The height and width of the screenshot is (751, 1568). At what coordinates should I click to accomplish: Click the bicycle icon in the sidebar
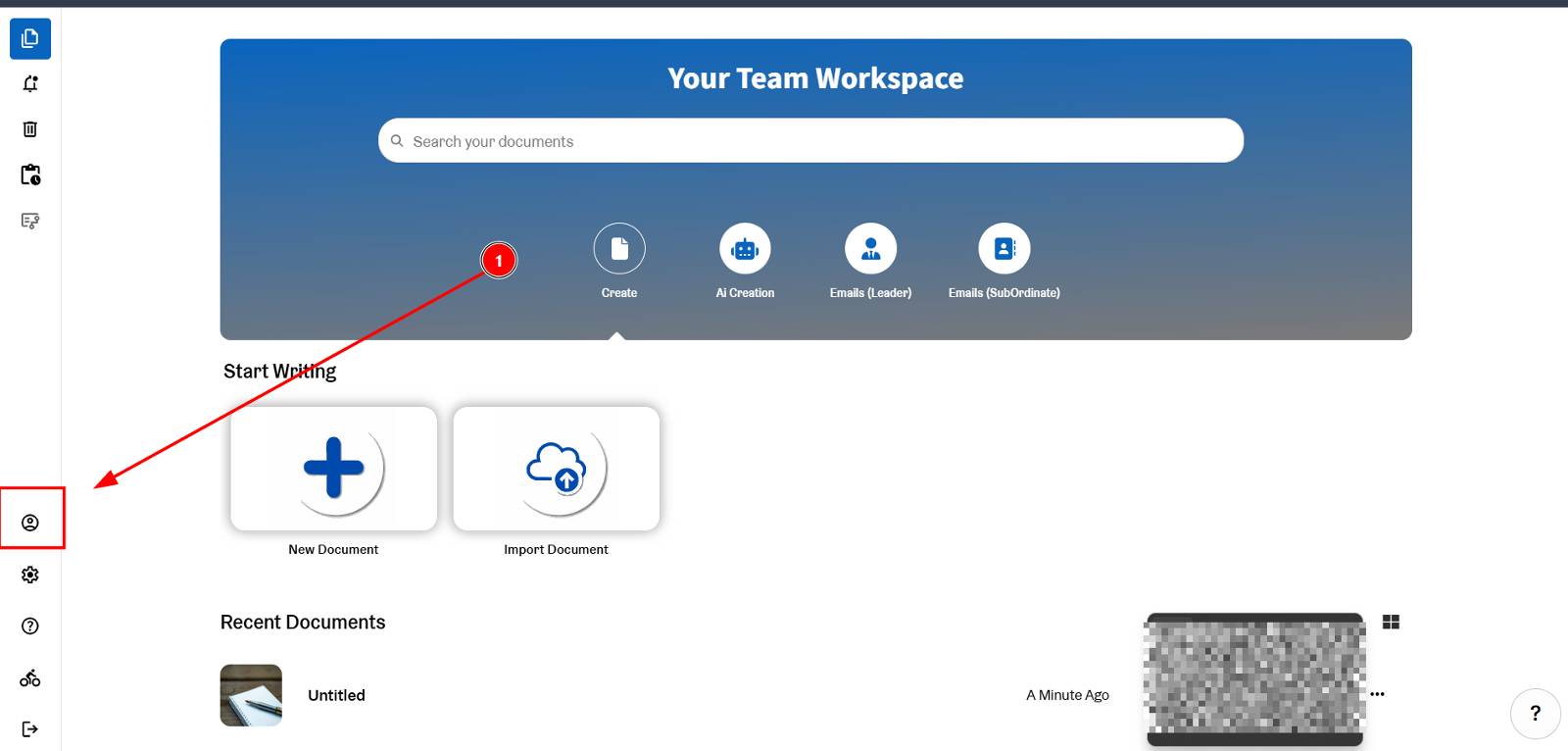point(30,678)
